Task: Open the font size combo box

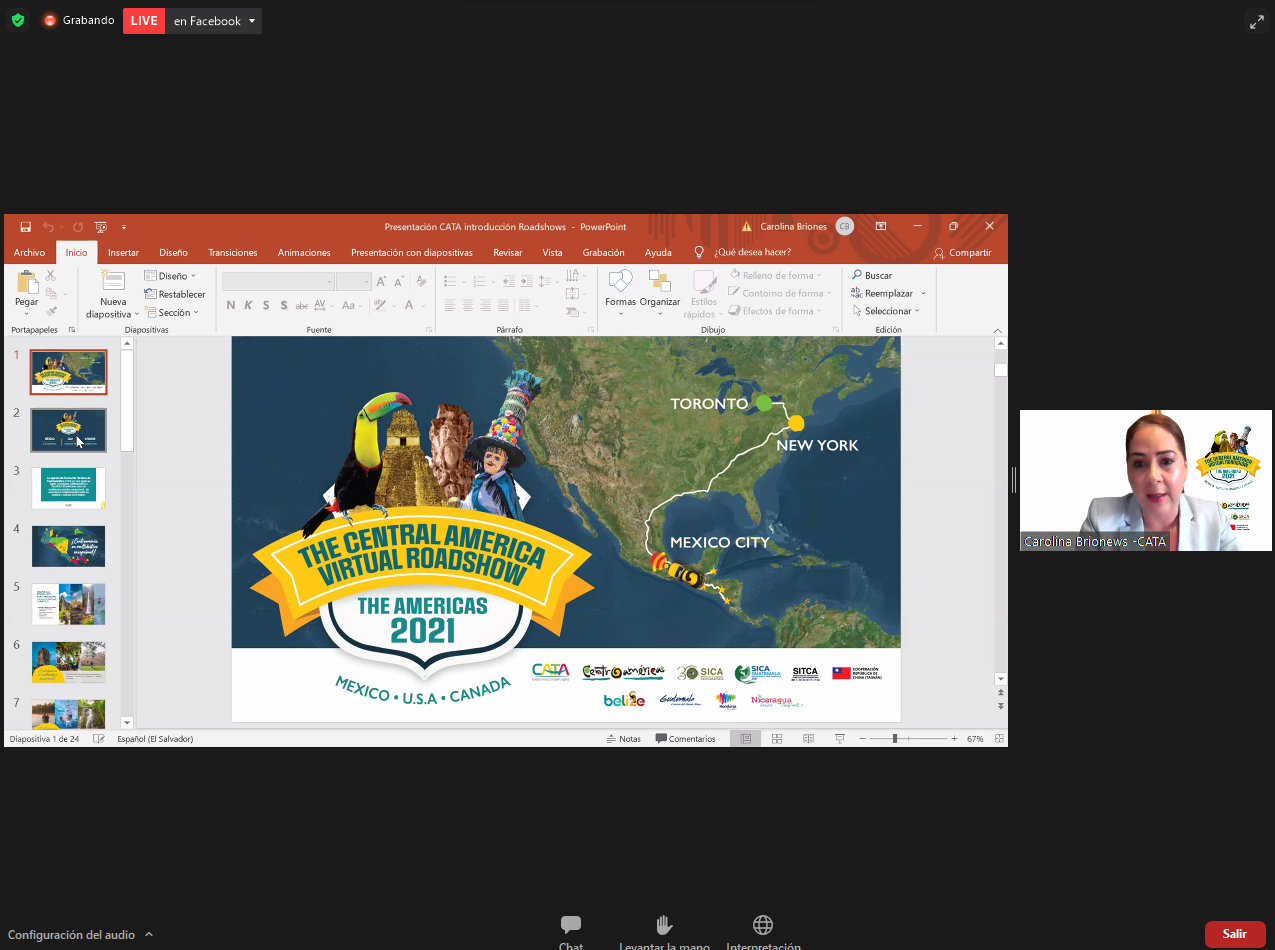Action: 354,282
